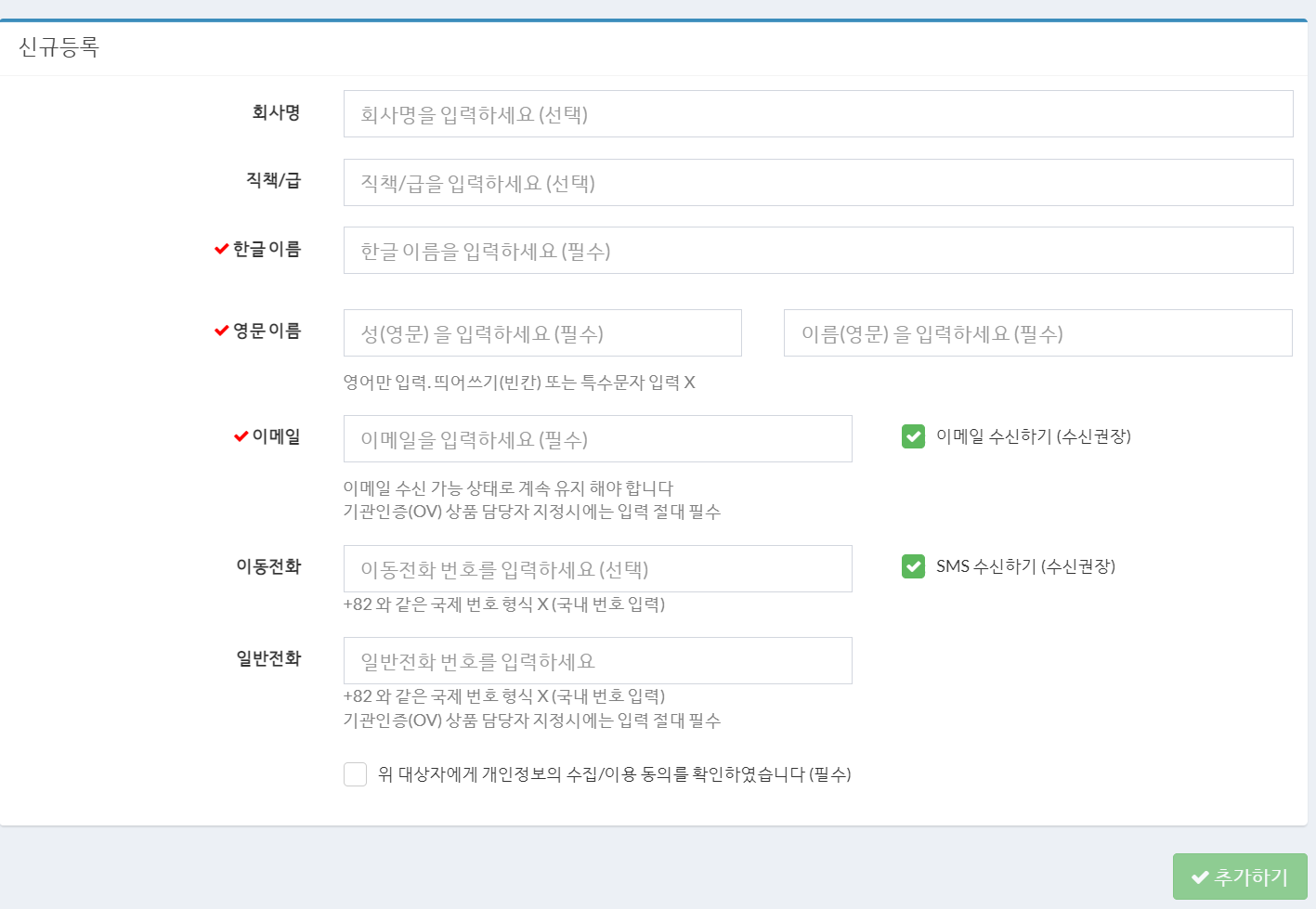The width and height of the screenshot is (1316, 909).
Task: Click the 개인정보 동의 확인 label text
Action: point(615,774)
